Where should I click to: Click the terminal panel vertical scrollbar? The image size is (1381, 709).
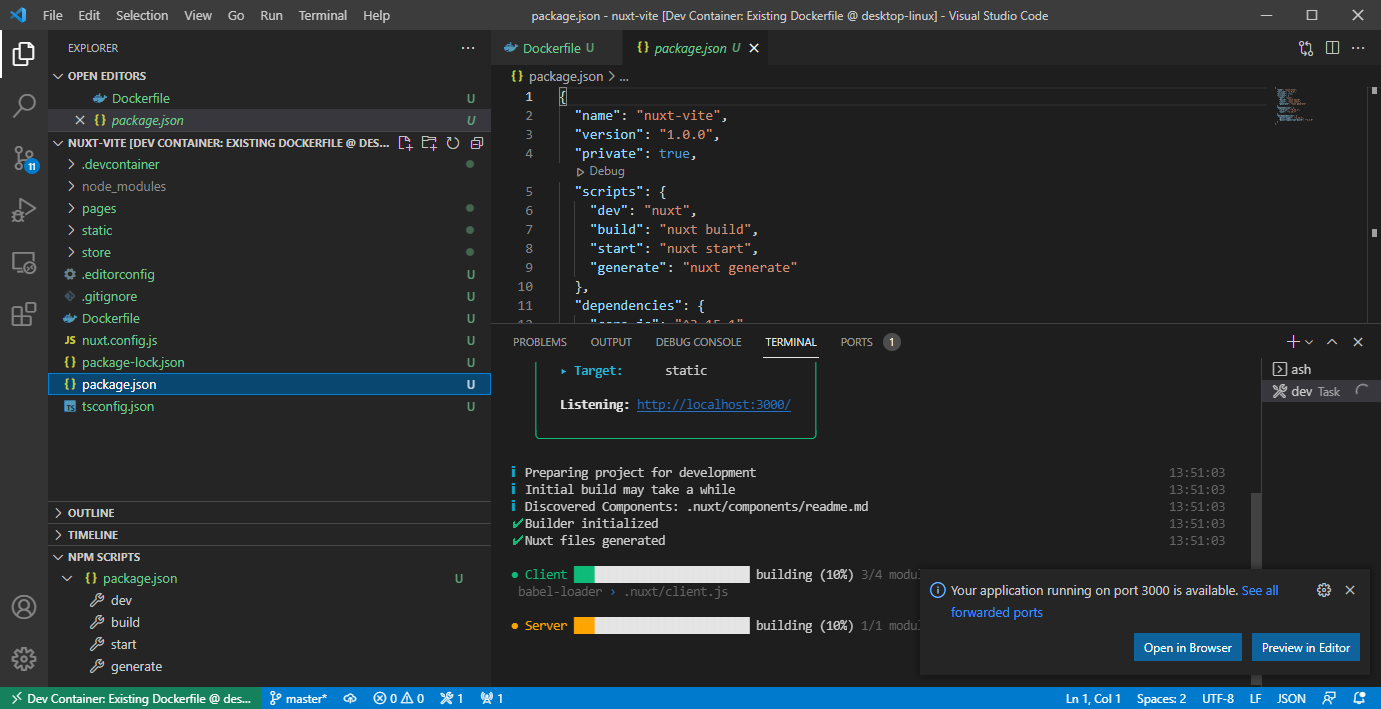[x=1256, y=530]
